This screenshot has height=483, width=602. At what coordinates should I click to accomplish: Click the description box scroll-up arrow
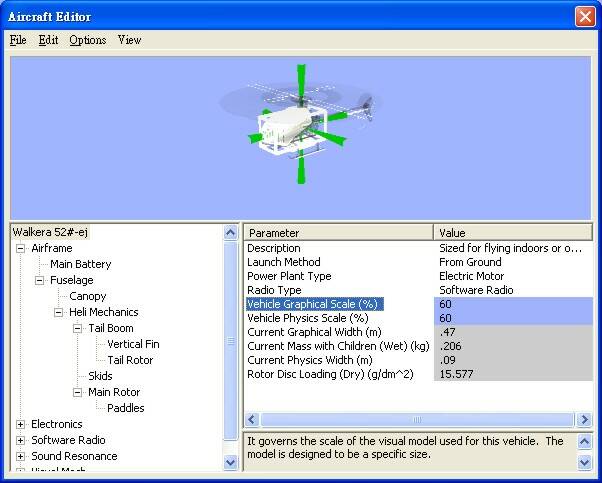(x=584, y=442)
